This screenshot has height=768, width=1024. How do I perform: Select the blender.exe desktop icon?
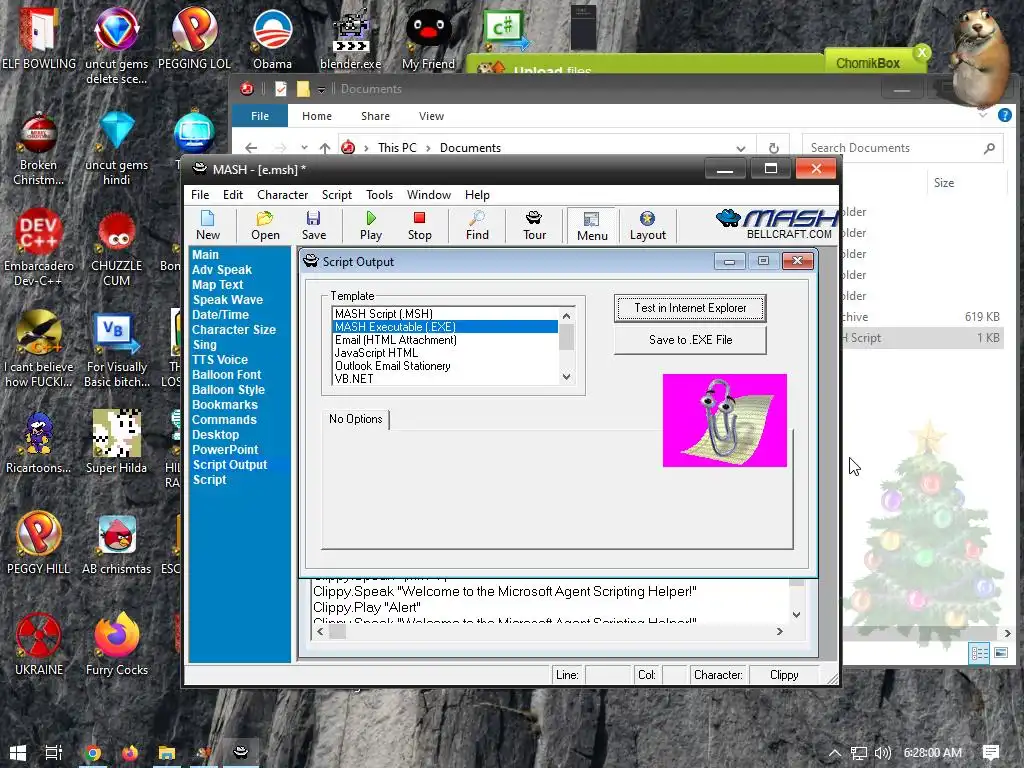click(x=351, y=38)
